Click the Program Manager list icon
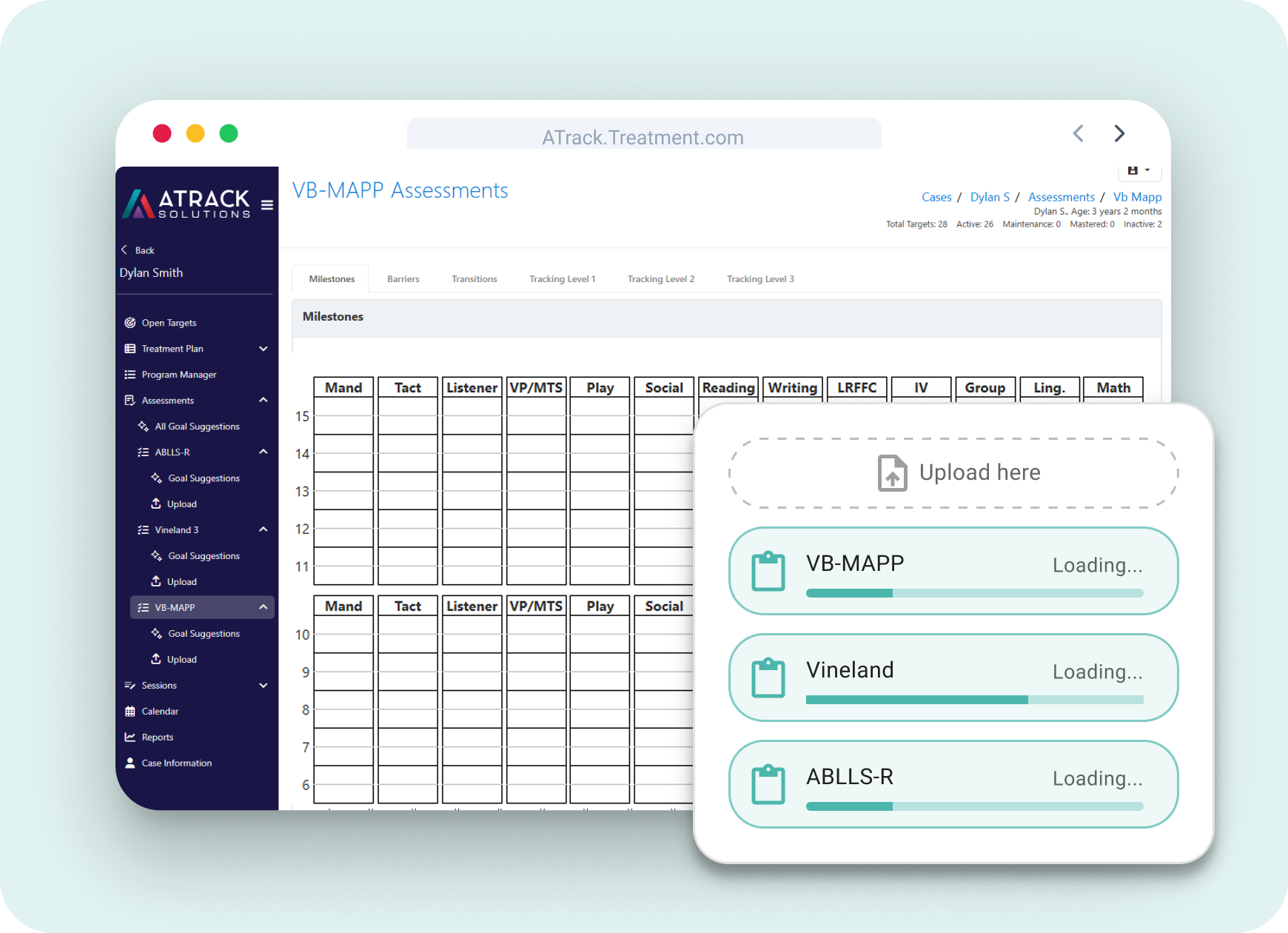Screen dimensions: 1288x933 coord(130,374)
